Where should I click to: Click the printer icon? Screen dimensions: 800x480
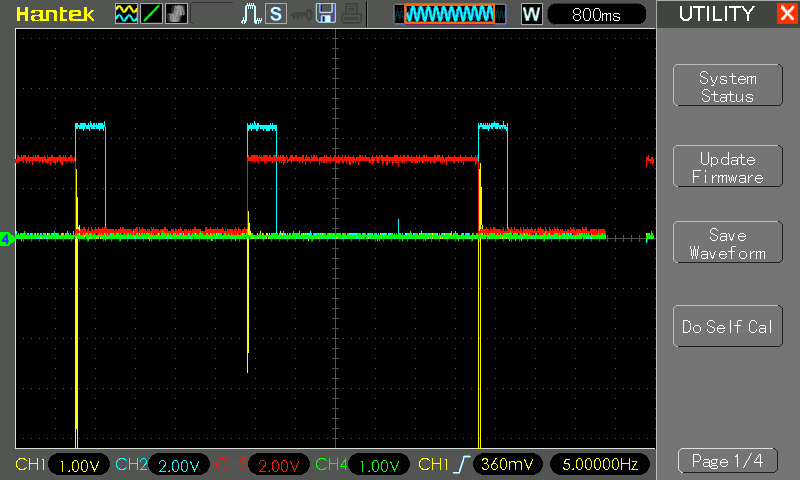pos(351,14)
